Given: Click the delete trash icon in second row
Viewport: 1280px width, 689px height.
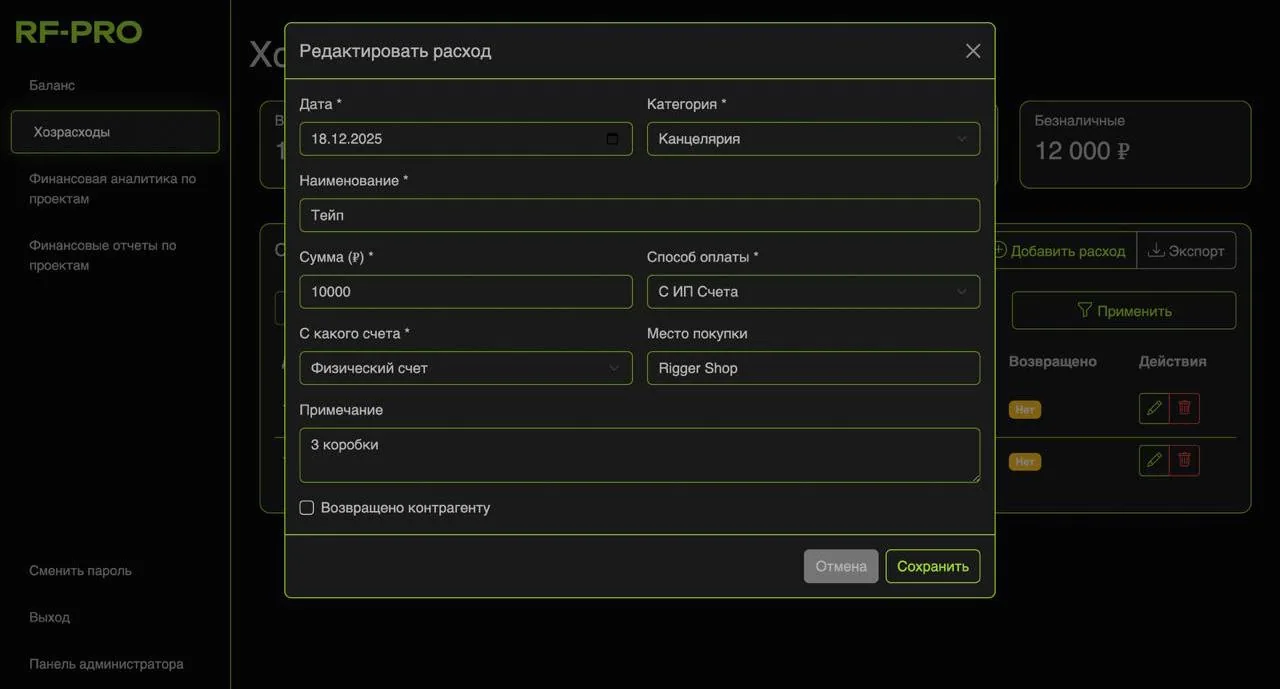Looking at the screenshot, I should point(1185,460).
